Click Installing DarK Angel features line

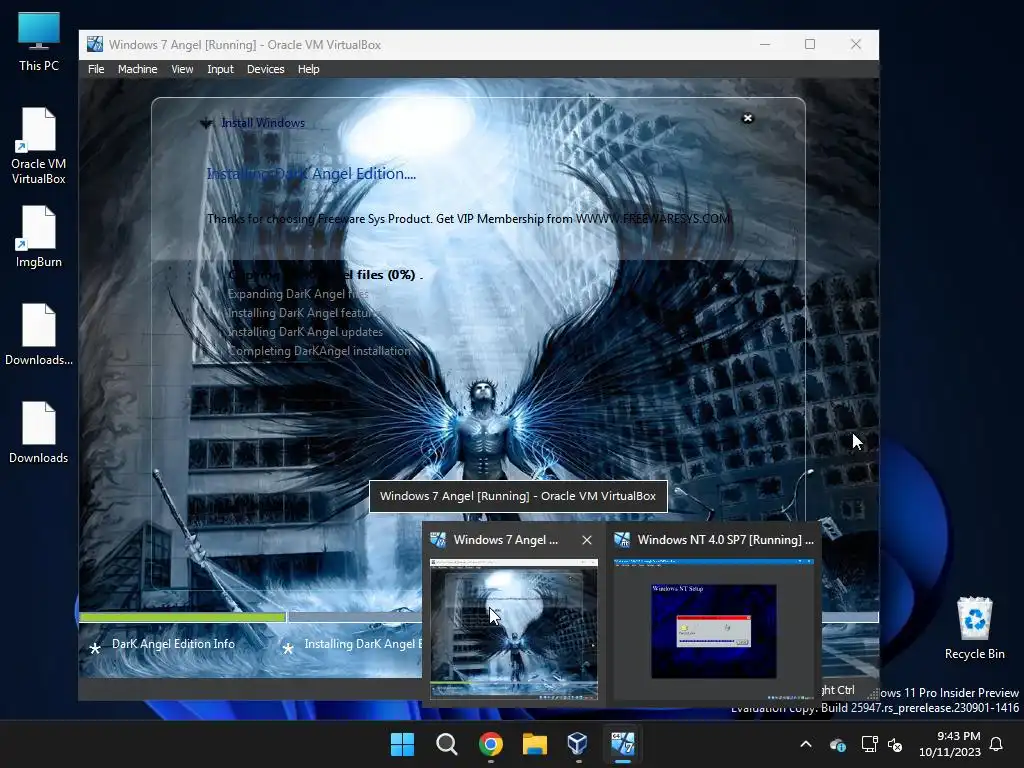pyautogui.click(x=302, y=313)
